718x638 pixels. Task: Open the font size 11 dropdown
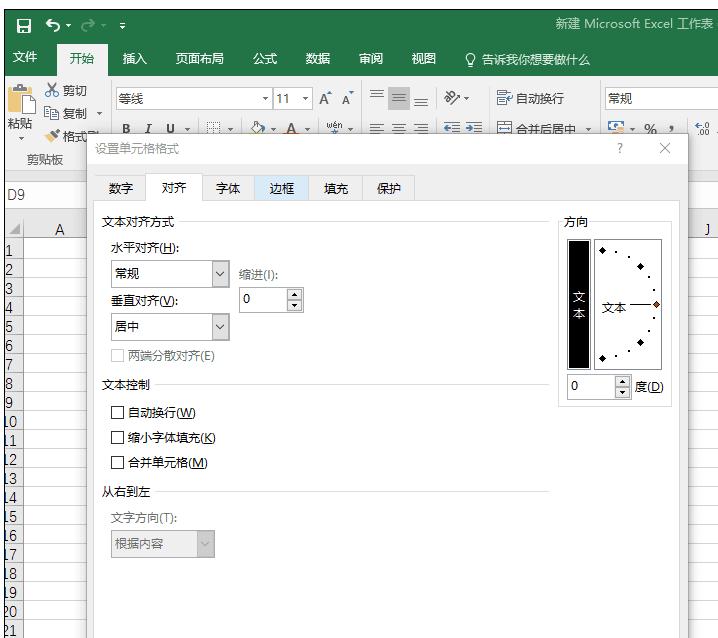(305, 98)
